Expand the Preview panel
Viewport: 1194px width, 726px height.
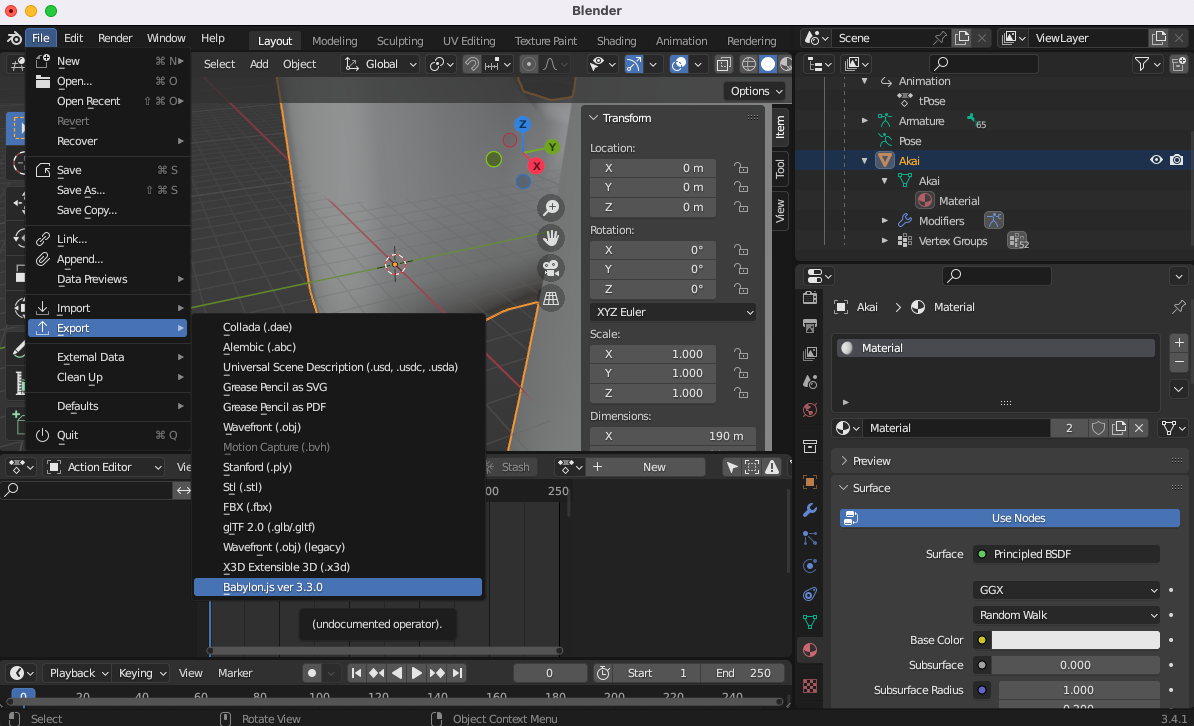pyautogui.click(x=871, y=461)
